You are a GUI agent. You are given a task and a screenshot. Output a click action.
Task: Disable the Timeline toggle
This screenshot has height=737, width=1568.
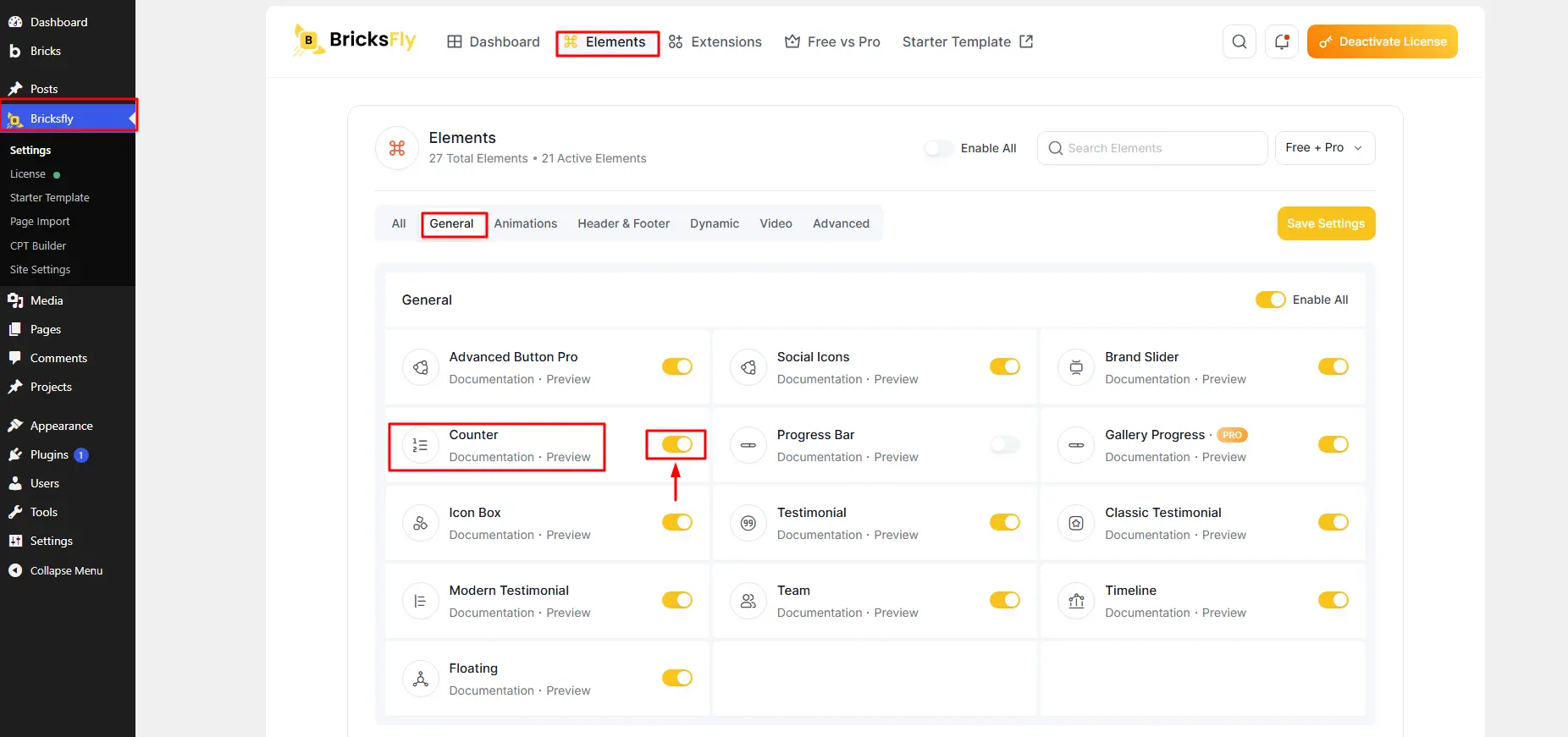(x=1333, y=600)
